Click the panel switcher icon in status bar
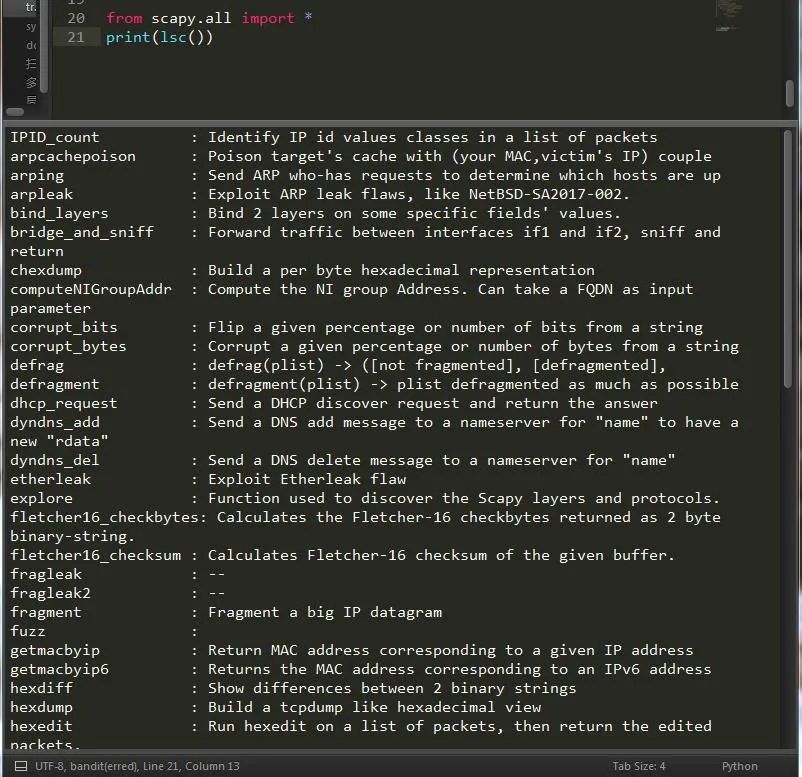The height and width of the screenshot is (777, 802). pyautogui.click(x=21, y=766)
